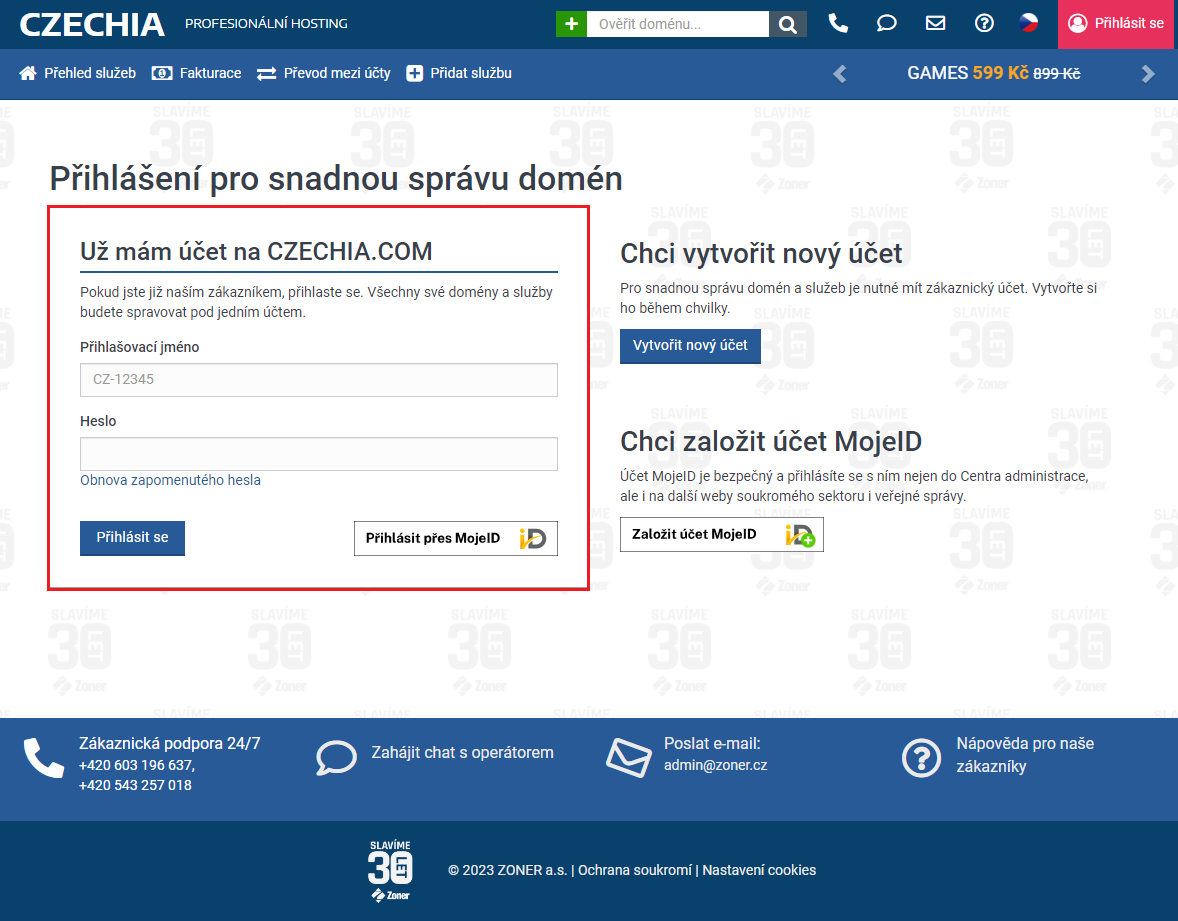The image size is (1178, 921).
Task: Select Převod mezi účty in navigation
Action: click(324, 73)
